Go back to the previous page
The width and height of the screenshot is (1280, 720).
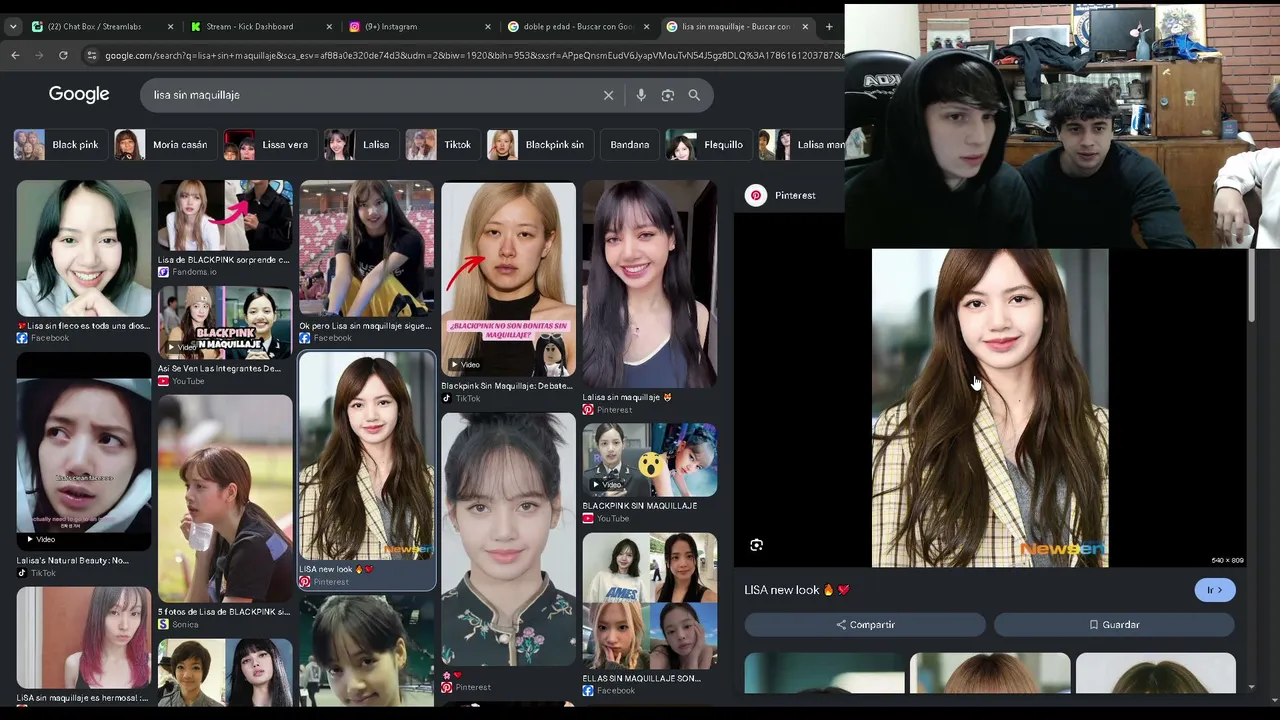click(15, 56)
